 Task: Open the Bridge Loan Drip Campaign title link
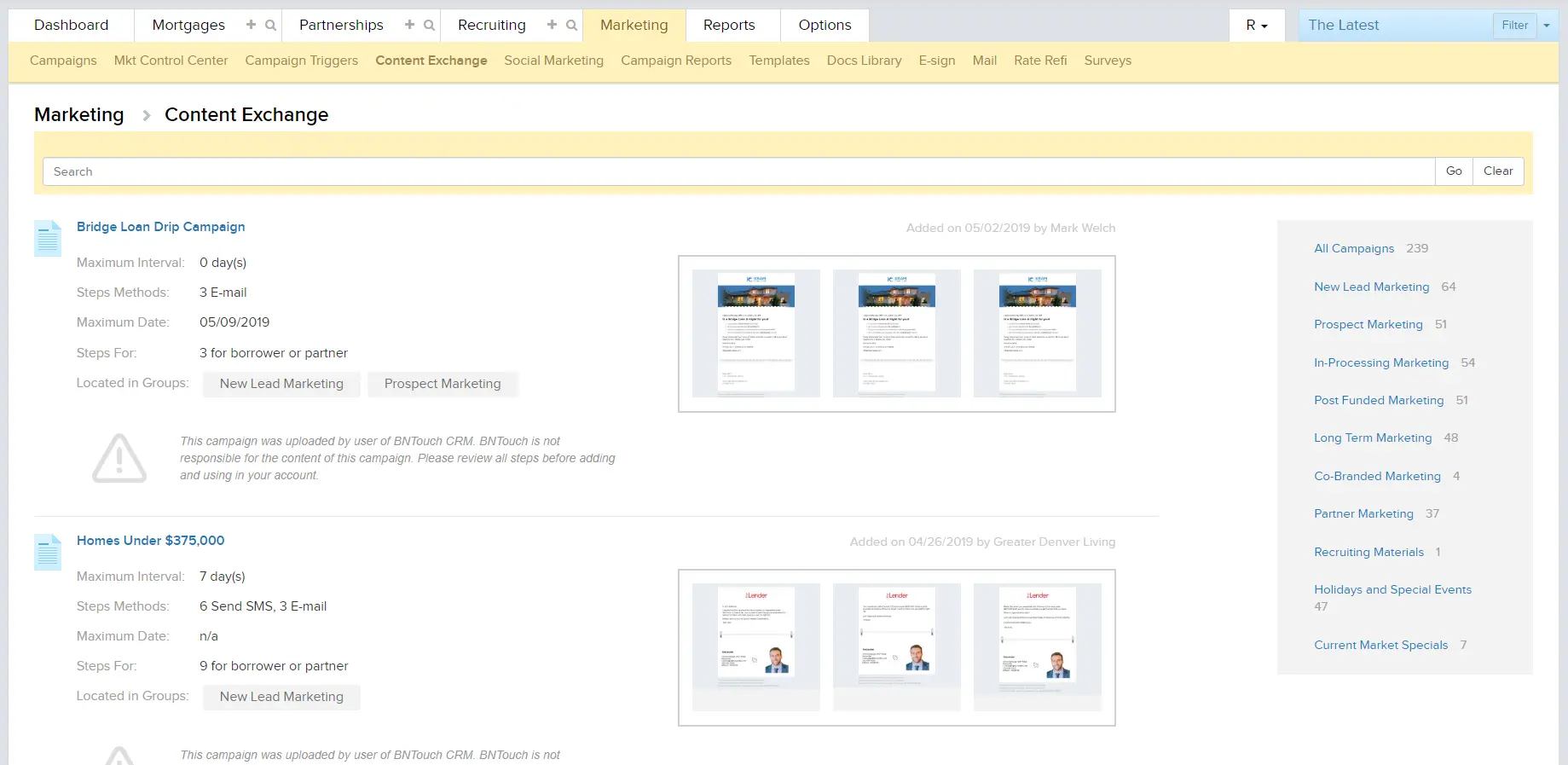coord(160,227)
